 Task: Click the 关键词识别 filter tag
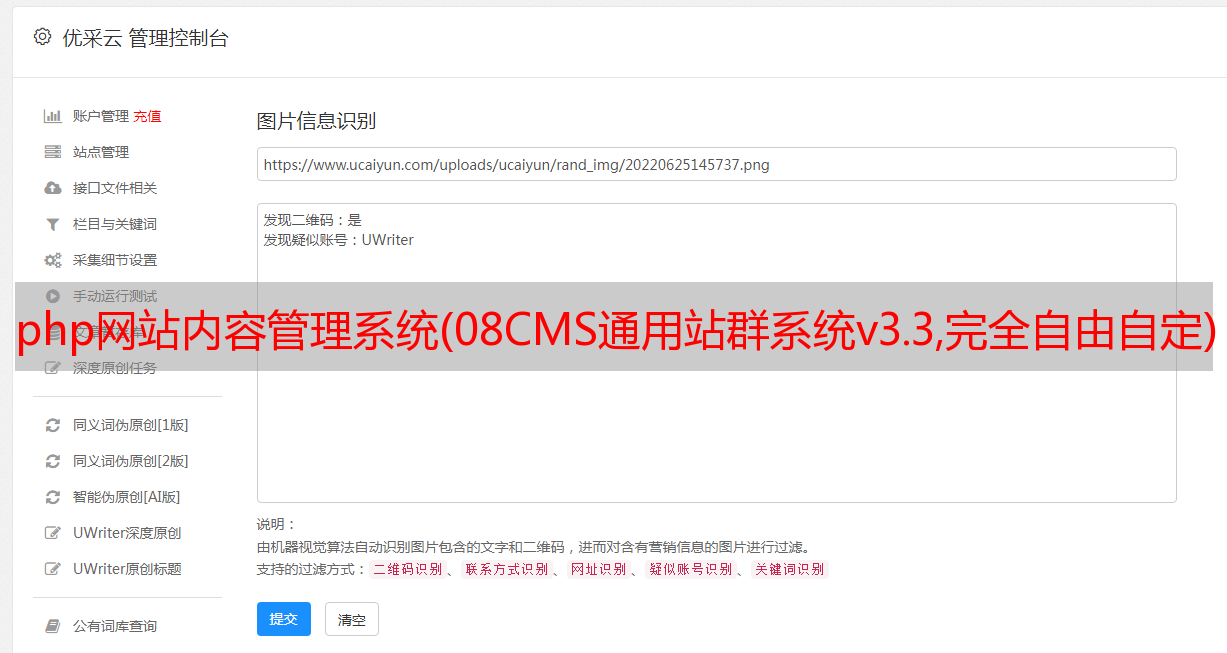790,569
